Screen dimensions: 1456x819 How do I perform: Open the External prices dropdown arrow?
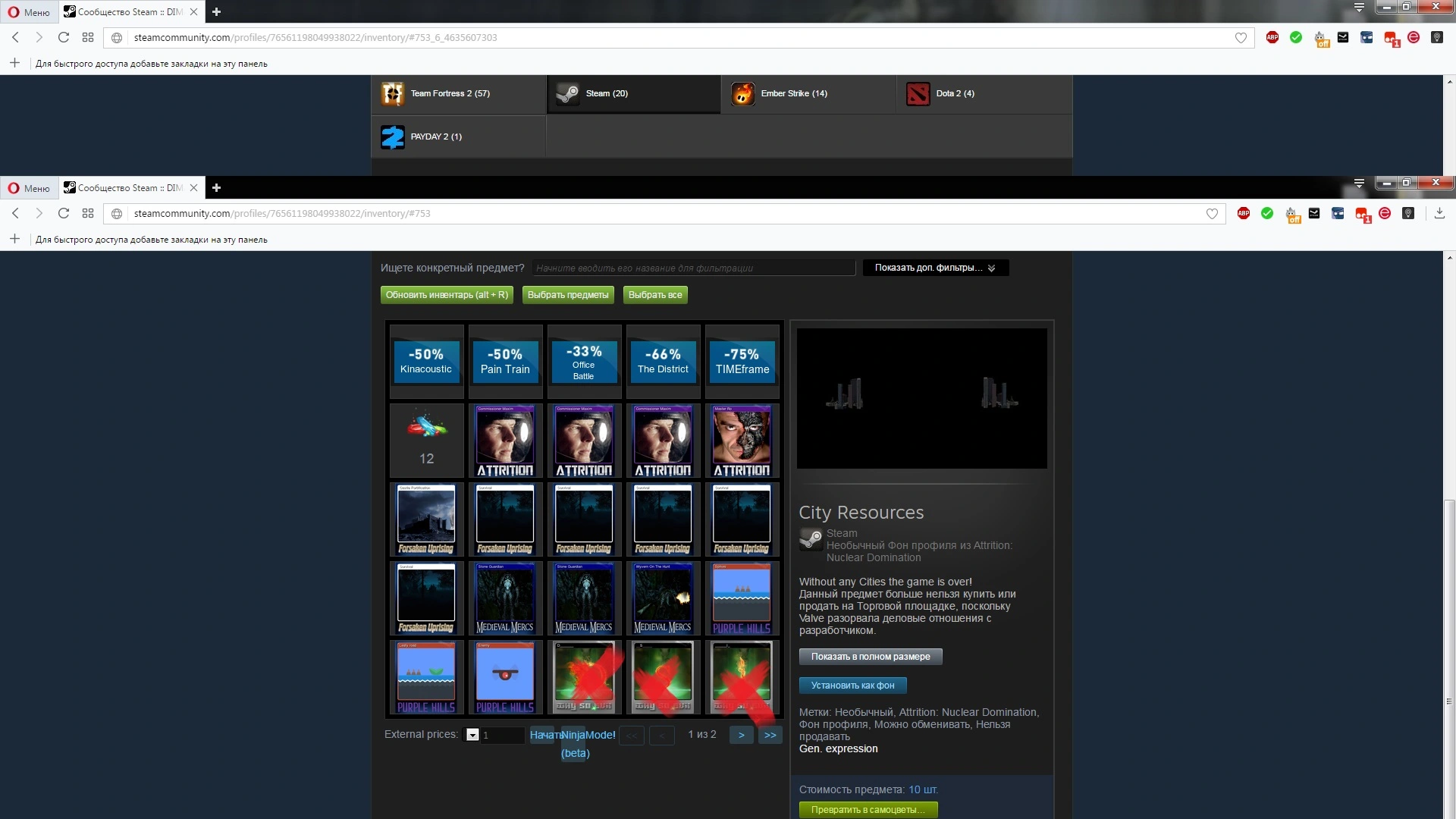472,735
